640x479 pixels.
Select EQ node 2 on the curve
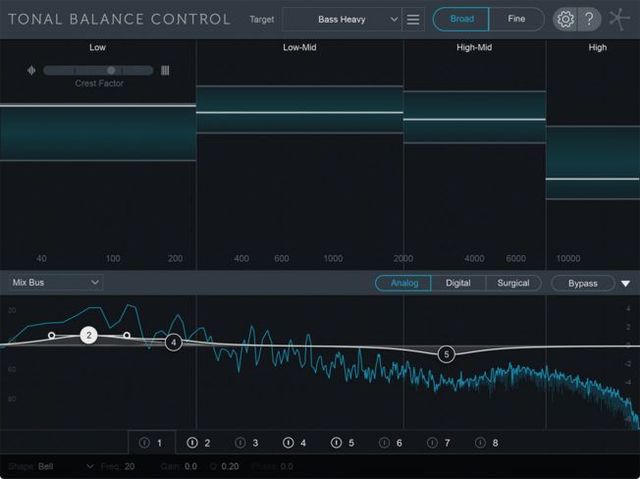[x=89, y=335]
